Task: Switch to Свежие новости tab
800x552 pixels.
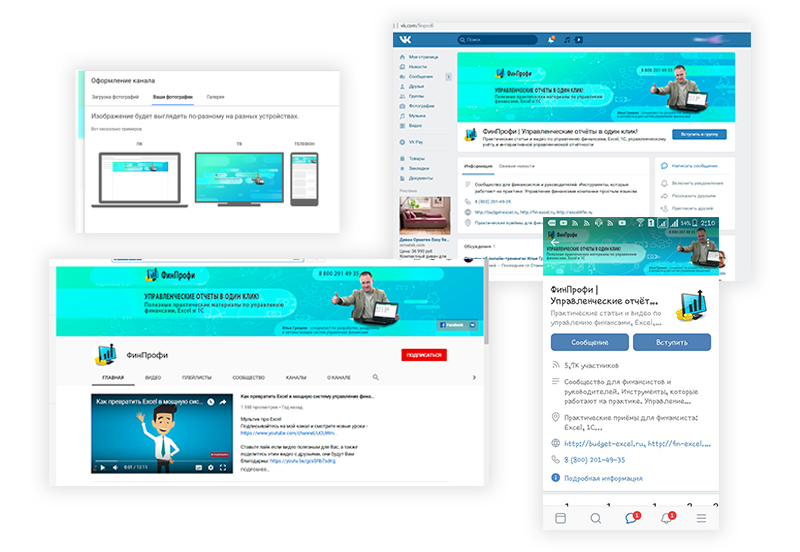Action: point(516,166)
